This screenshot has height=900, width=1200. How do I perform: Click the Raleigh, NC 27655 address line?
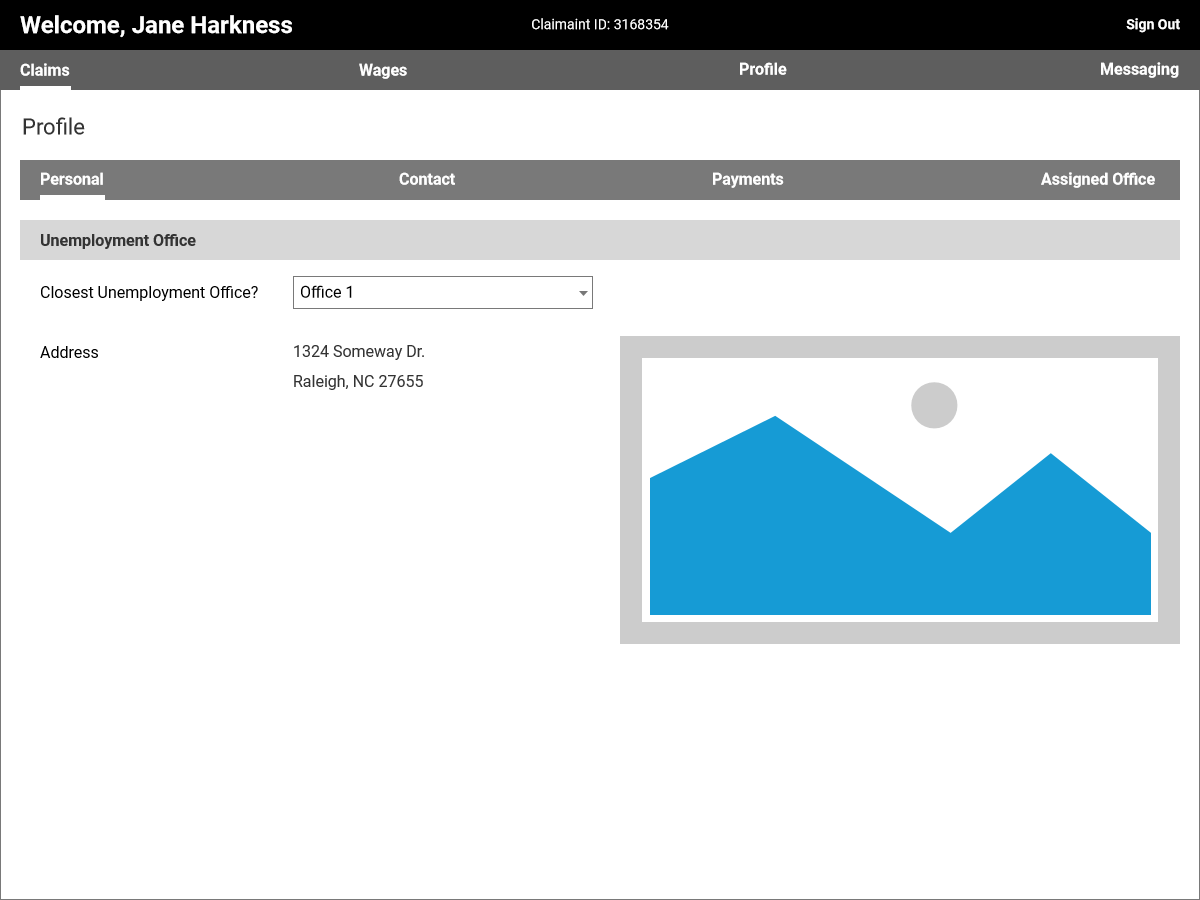point(358,382)
